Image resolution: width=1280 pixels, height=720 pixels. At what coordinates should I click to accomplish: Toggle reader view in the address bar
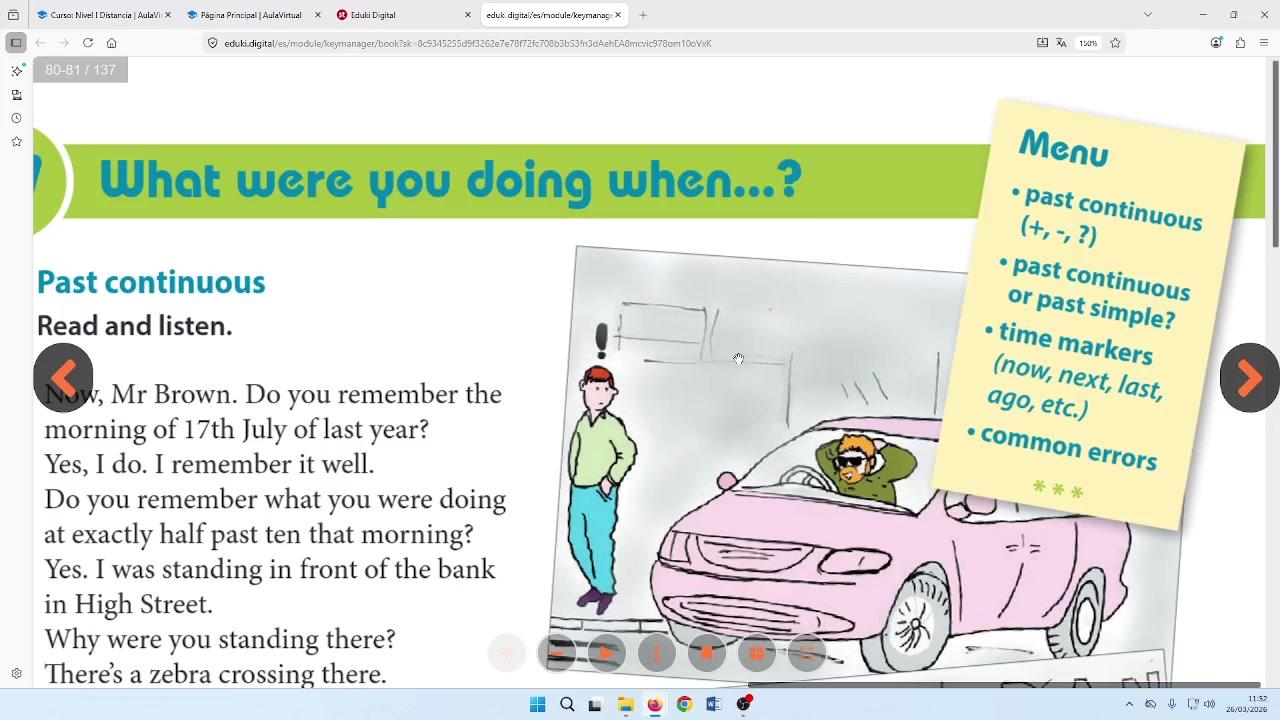(1042, 43)
